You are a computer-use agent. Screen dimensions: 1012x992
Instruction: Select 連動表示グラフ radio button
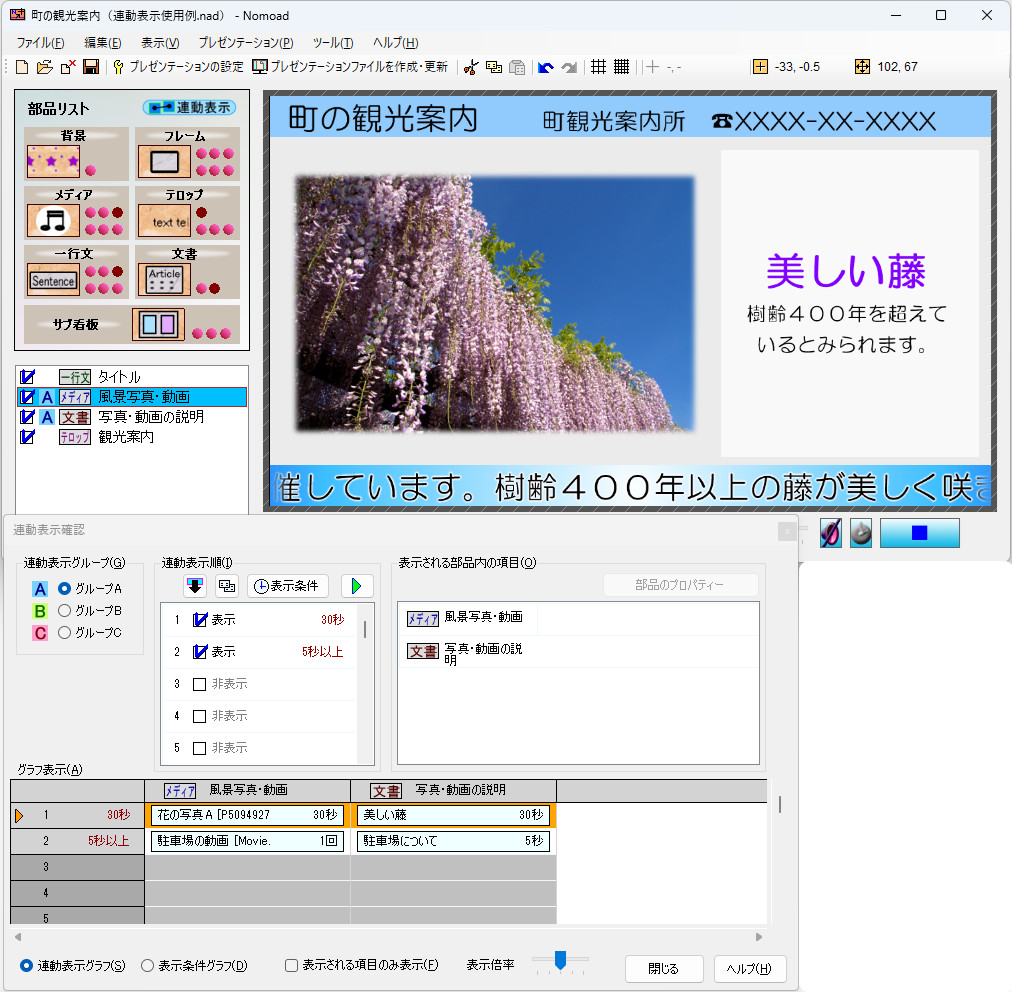(x=26, y=966)
